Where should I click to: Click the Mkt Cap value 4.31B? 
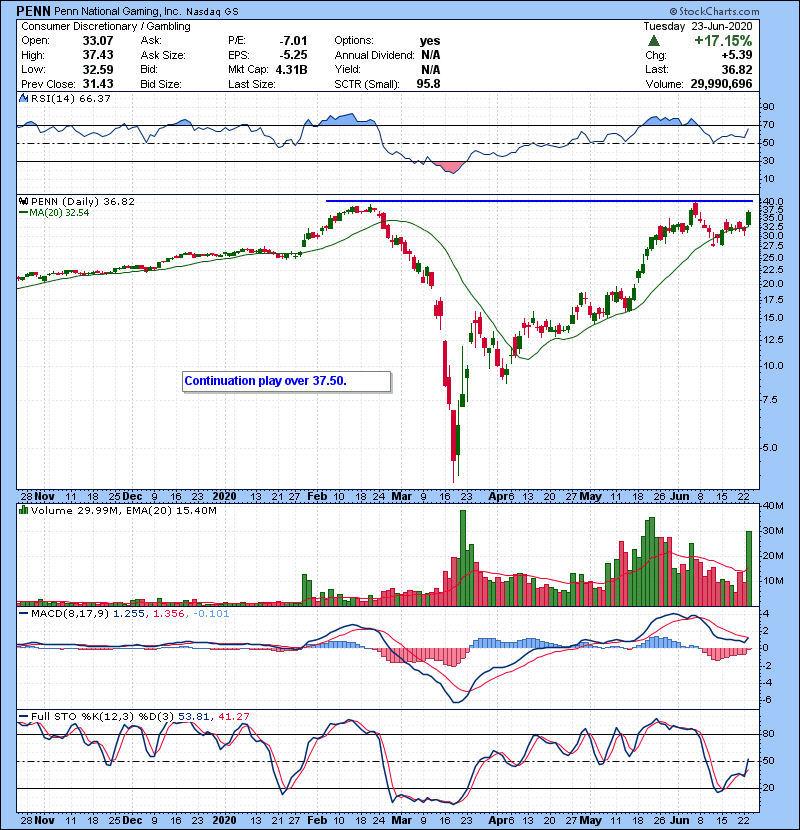(x=292, y=69)
